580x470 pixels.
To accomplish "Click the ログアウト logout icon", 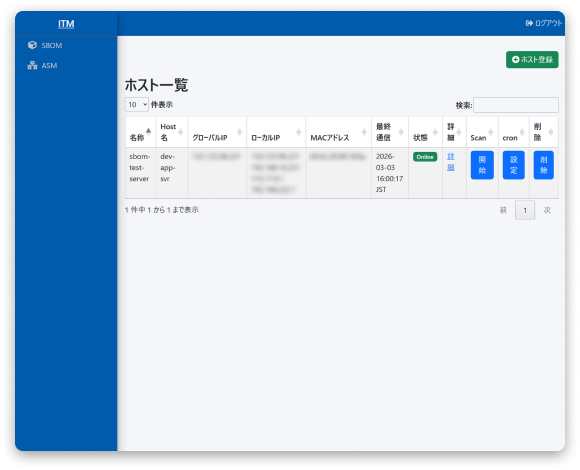I will [529, 23].
